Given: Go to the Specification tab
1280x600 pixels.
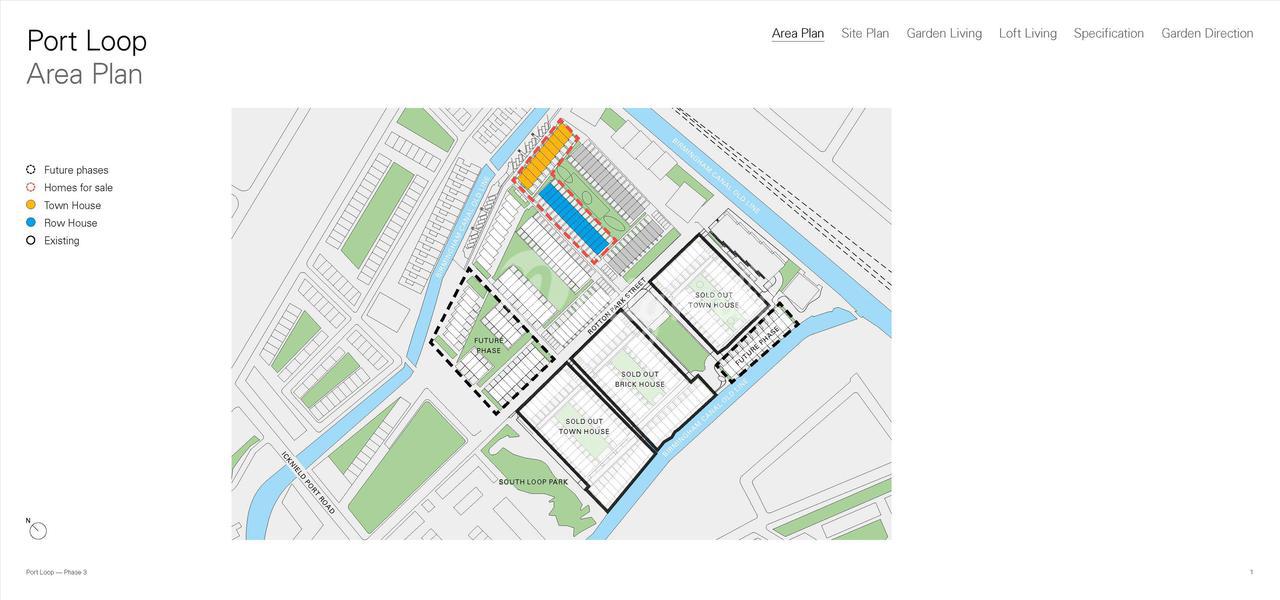Looking at the screenshot, I should click(1108, 33).
